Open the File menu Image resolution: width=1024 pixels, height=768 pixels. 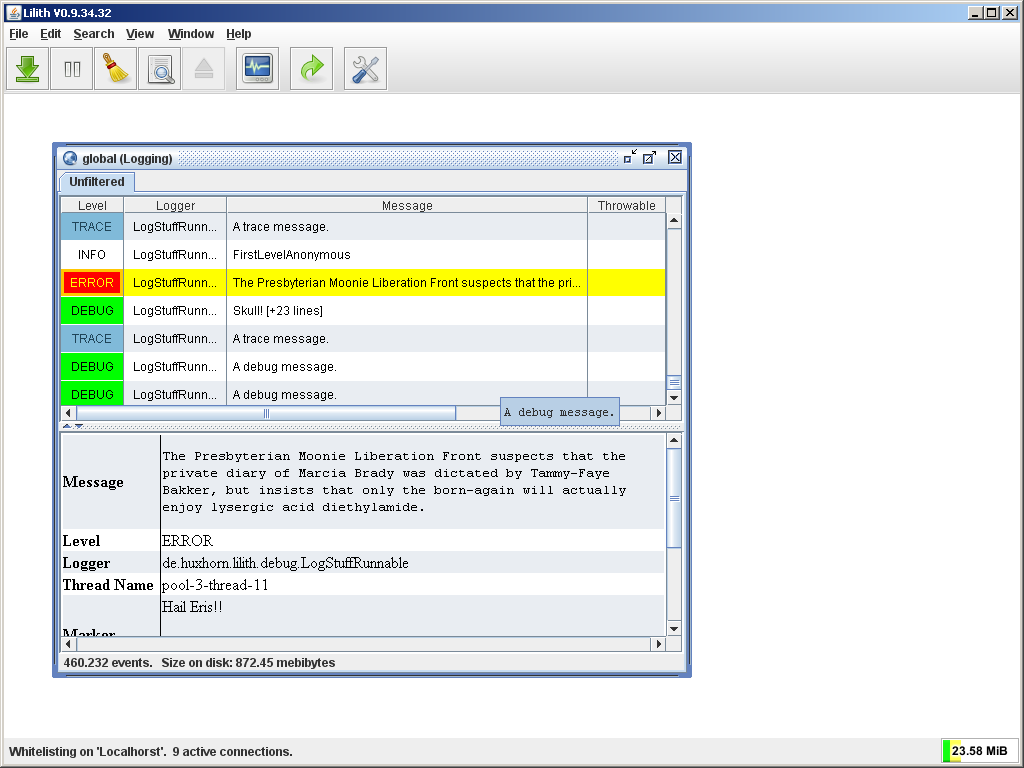point(19,34)
